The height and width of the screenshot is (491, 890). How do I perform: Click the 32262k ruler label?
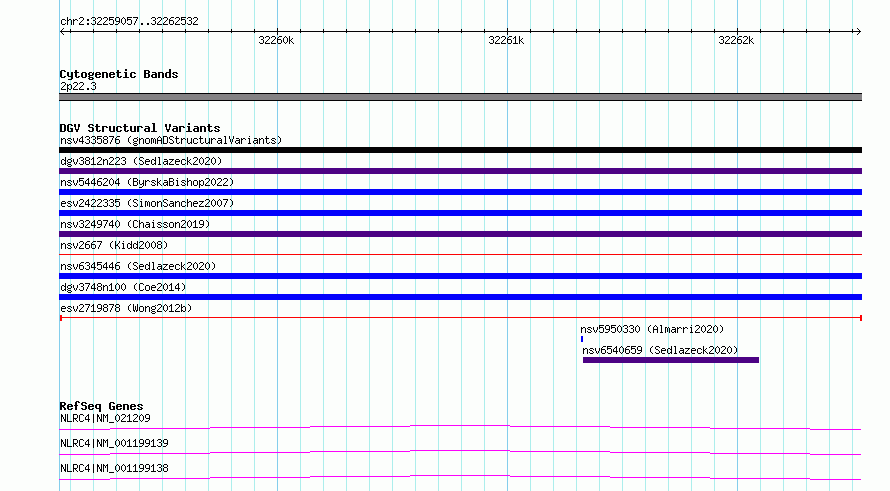pyautogui.click(x=736, y=40)
